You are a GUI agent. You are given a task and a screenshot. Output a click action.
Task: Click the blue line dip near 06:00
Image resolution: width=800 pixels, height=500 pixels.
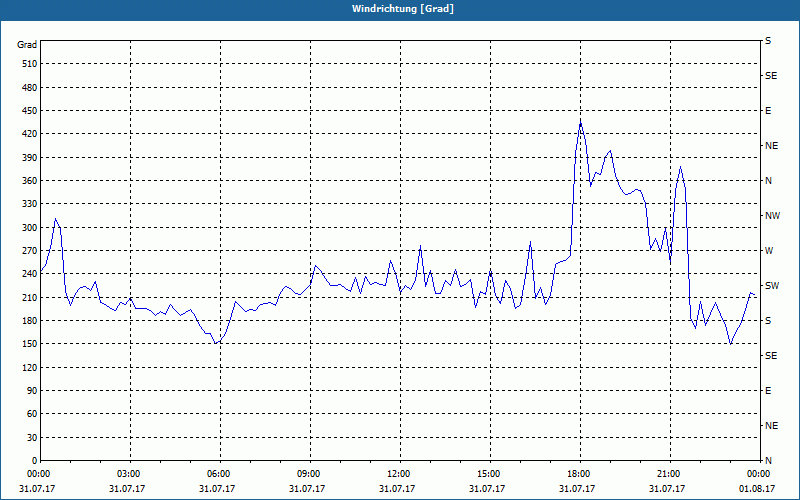click(x=216, y=343)
